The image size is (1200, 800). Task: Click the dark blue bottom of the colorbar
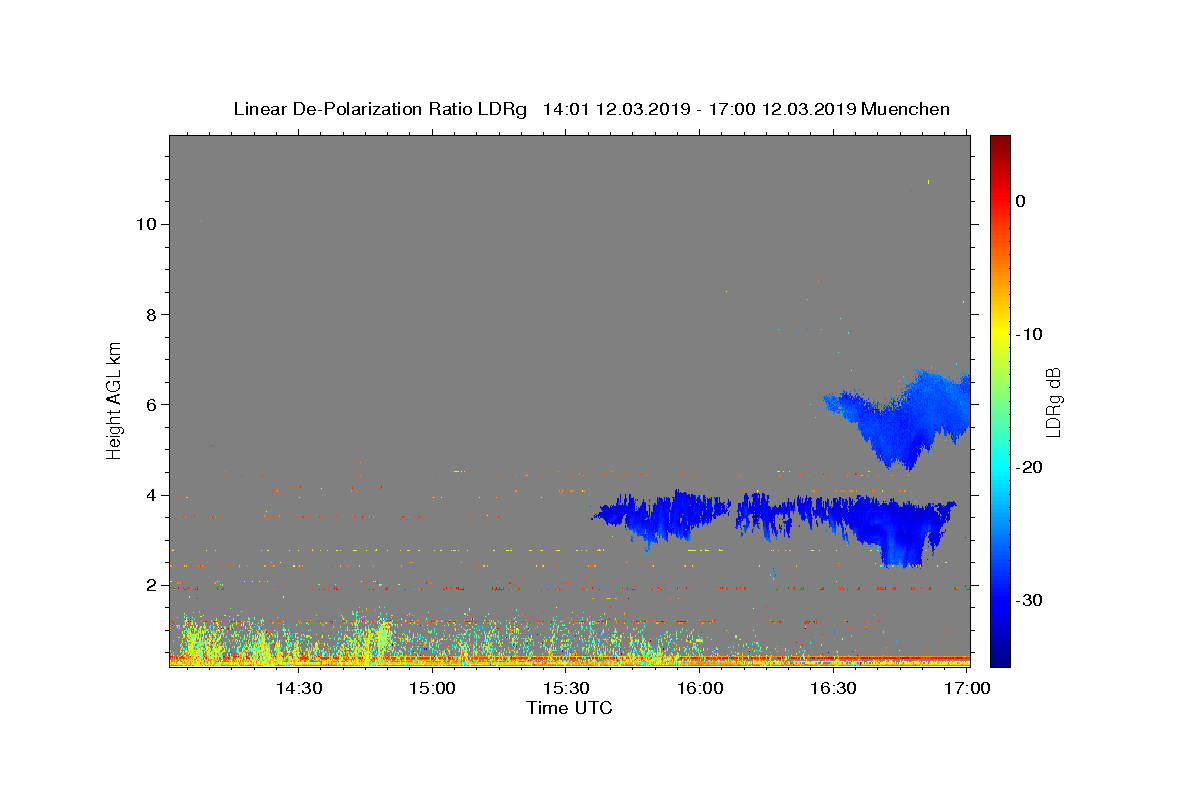[1000, 655]
